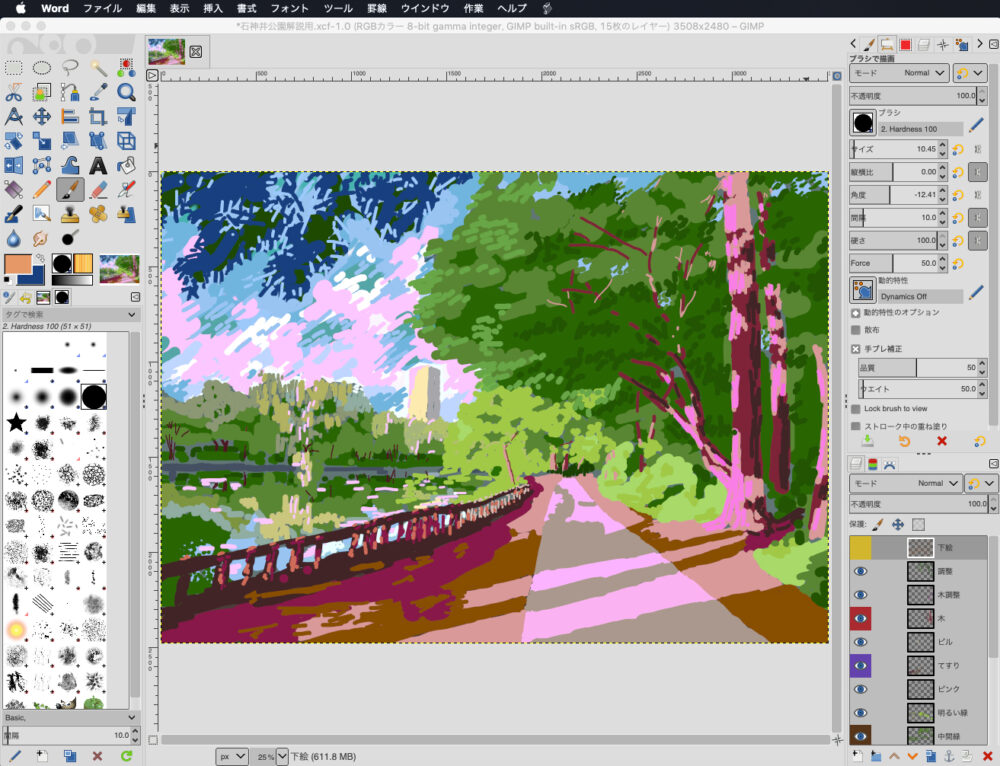The height and width of the screenshot is (766, 1000).
Task: Click the orange foreground color swatch
Action: 19,265
